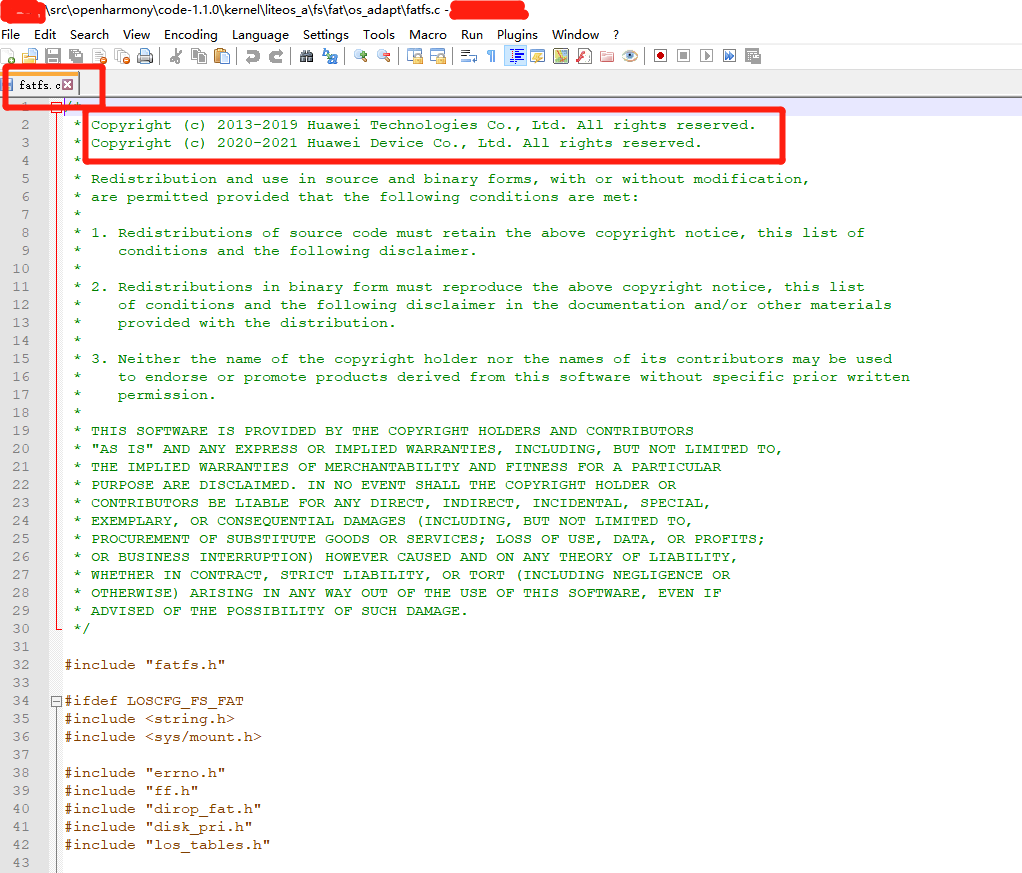
Task: Zoom out with the magnifier minus icon
Action: click(384, 56)
